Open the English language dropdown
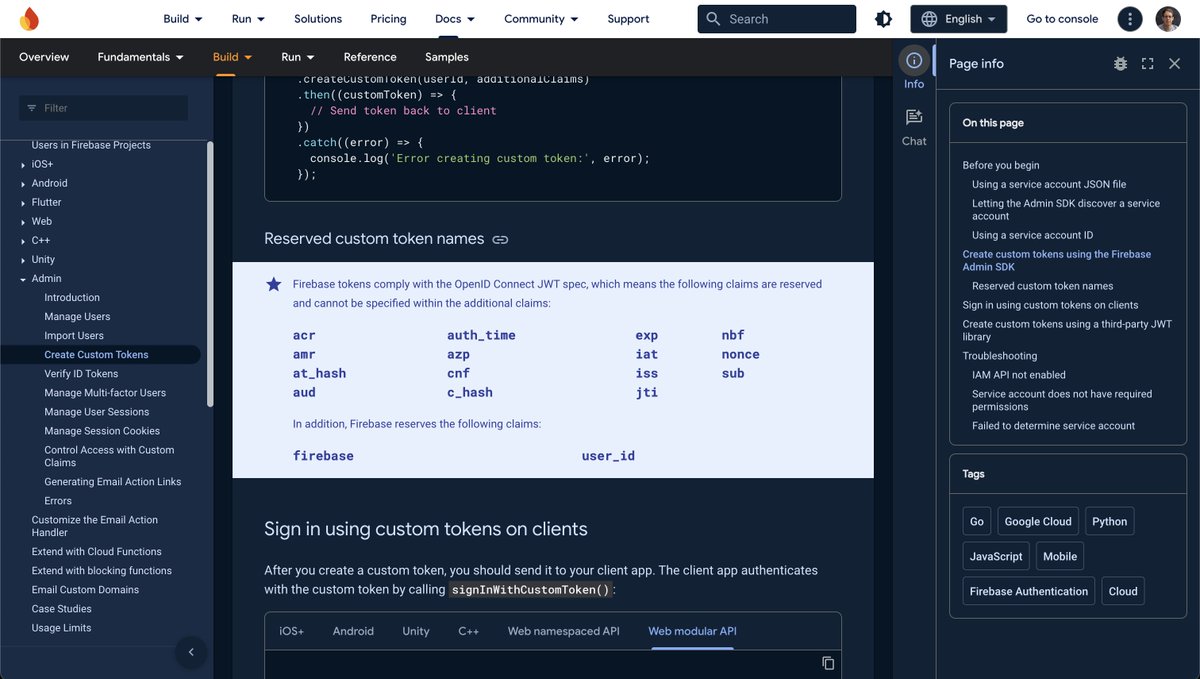 tap(958, 19)
